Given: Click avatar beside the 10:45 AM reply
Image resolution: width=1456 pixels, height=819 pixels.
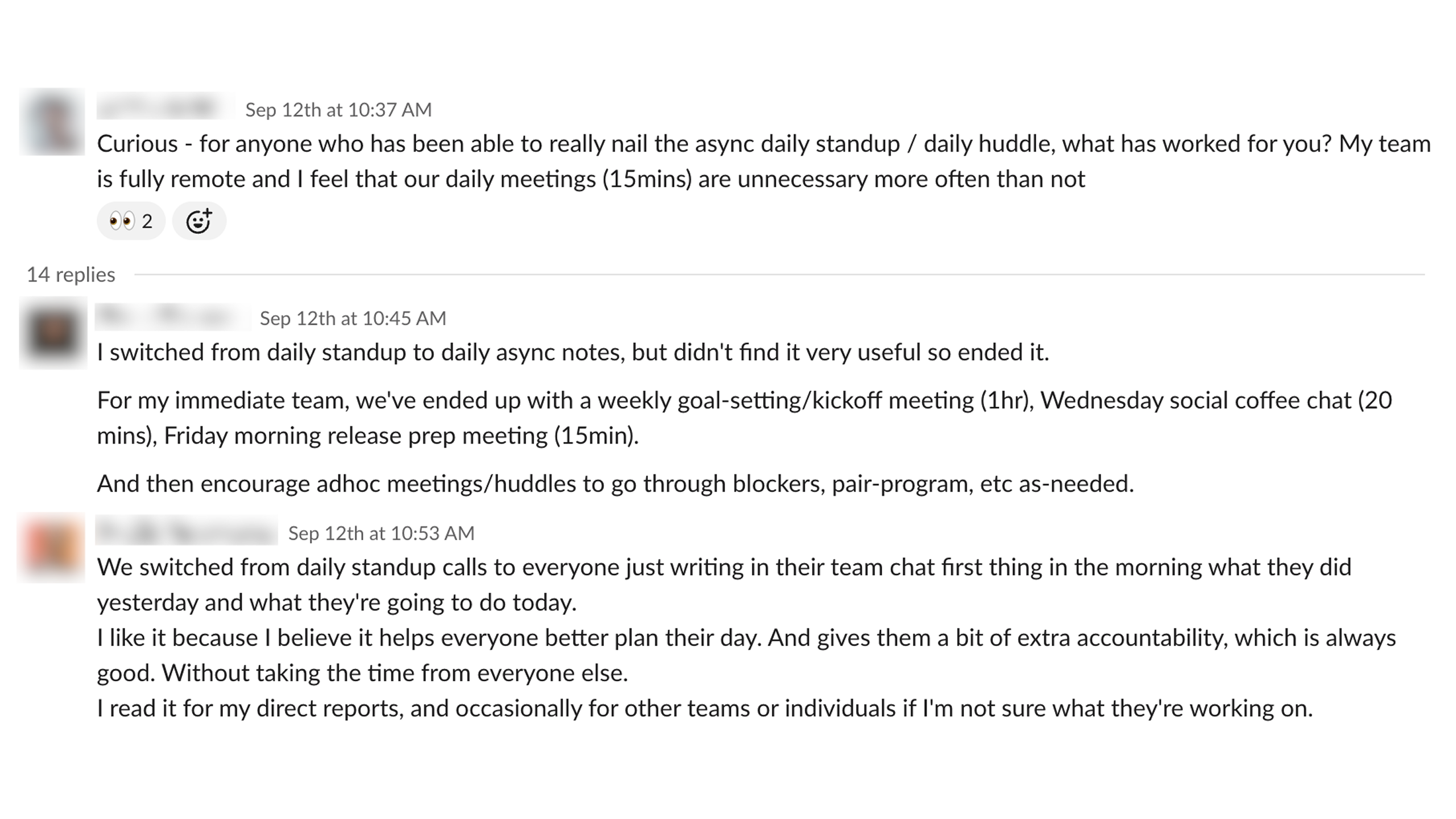Looking at the screenshot, I should [x=53, y=333].
